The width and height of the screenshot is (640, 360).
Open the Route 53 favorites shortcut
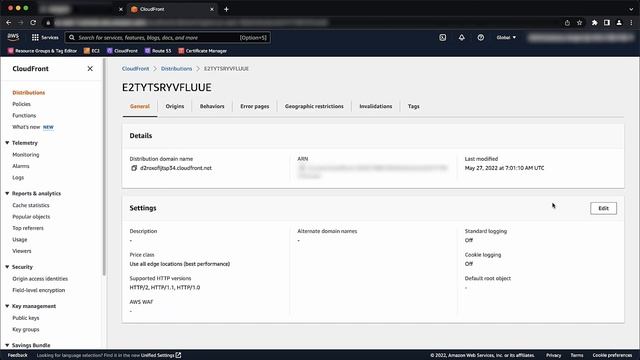(x=158, y=51)
